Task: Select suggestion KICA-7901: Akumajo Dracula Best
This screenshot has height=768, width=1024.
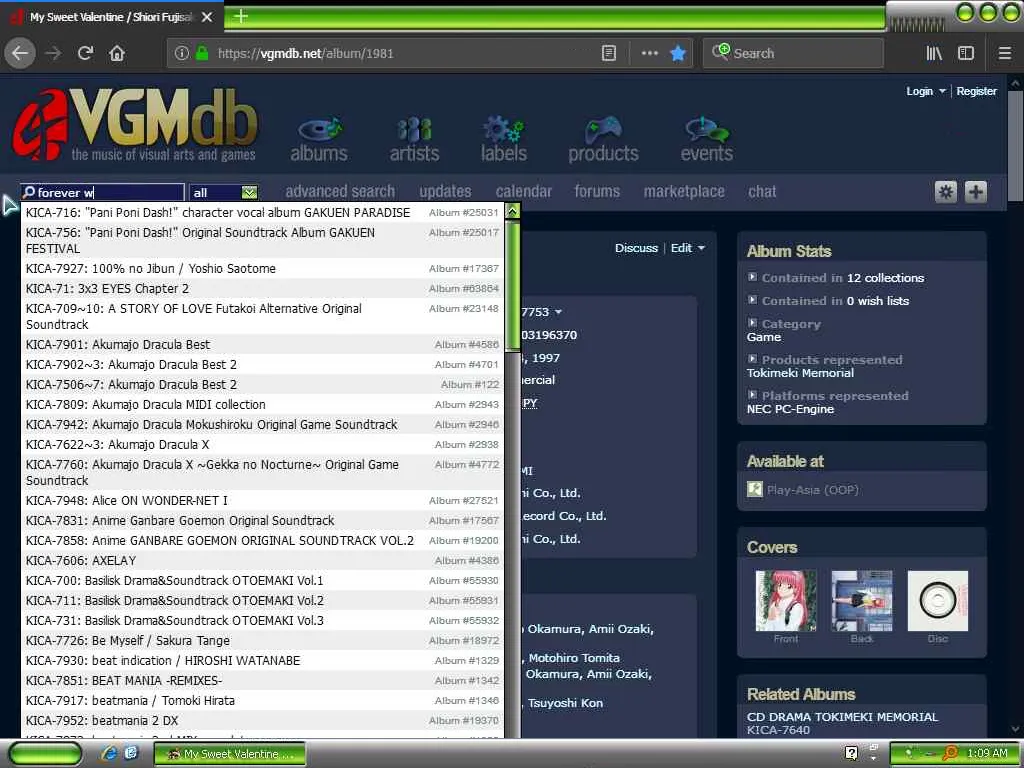Action: pyautogui.click(x=263, y=344)
